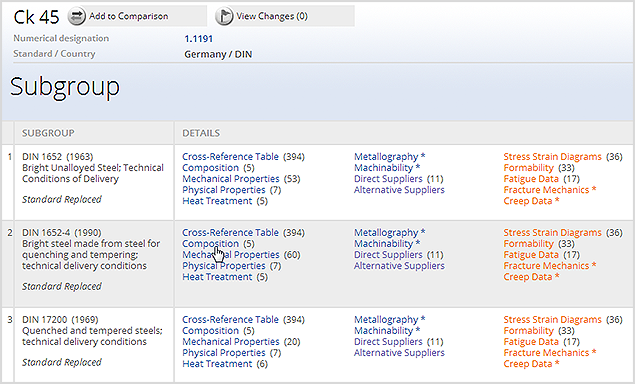Click View Changes (0) button label

point(272,16)
